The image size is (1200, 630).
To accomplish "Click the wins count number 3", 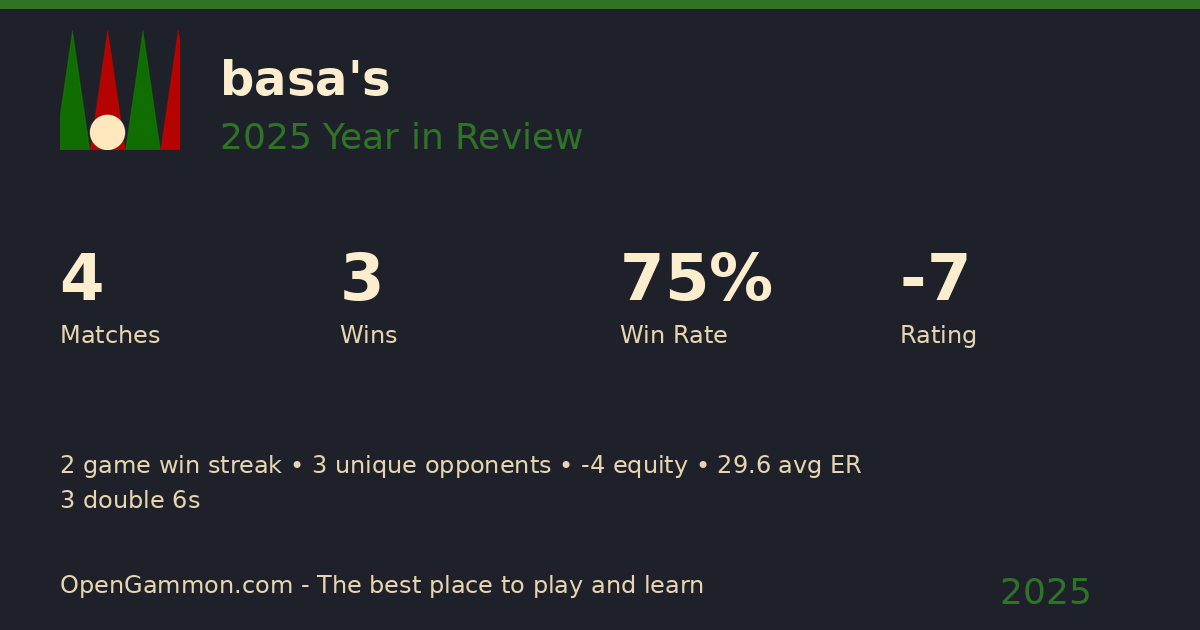I will [361, 280].
